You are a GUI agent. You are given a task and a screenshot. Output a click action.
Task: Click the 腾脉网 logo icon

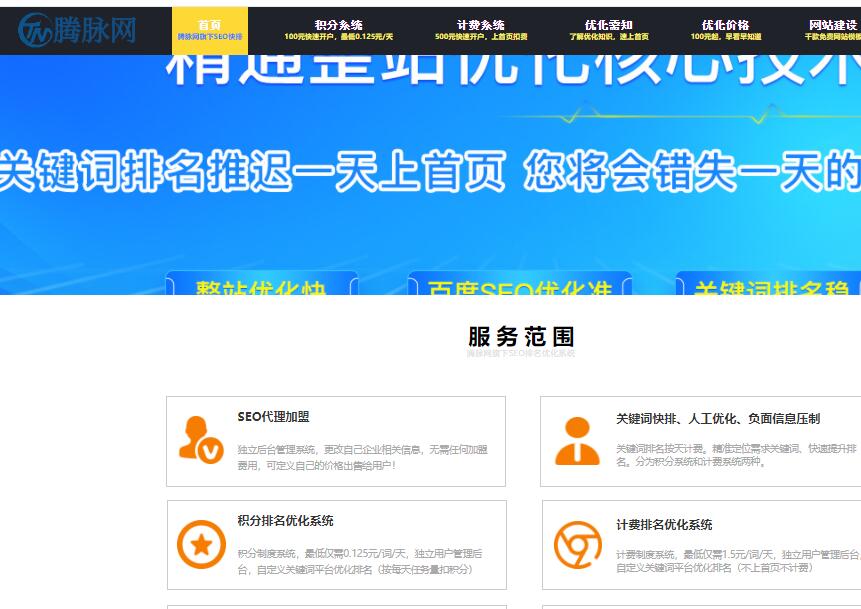(x=35, y=31)
